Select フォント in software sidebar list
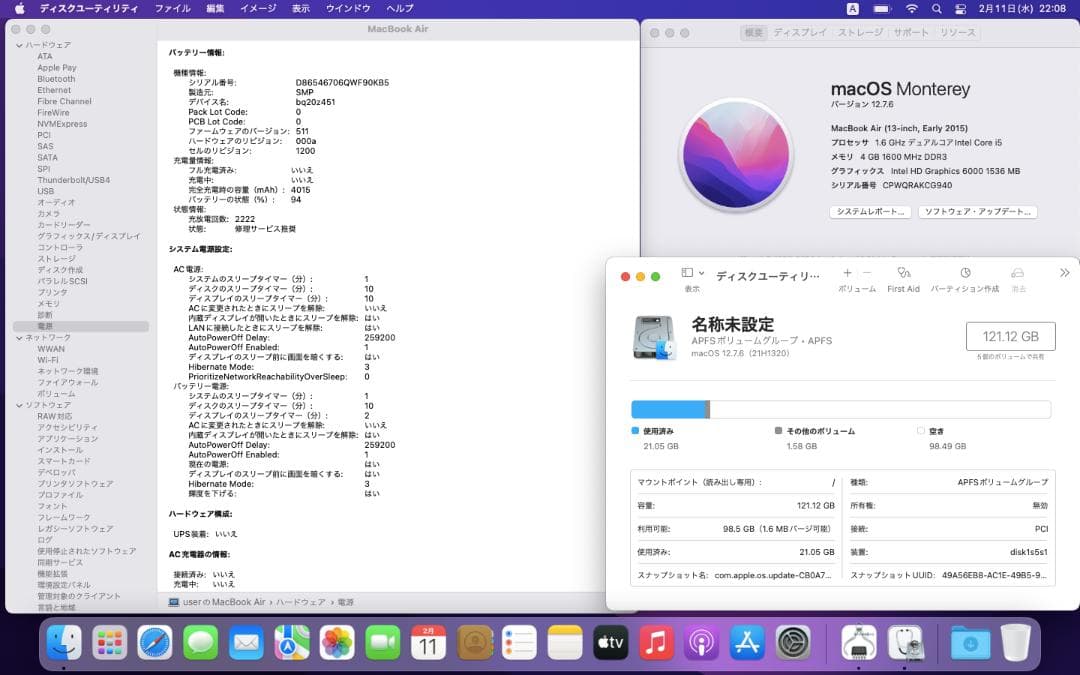Screen dimensions: 1080x675 52,506
